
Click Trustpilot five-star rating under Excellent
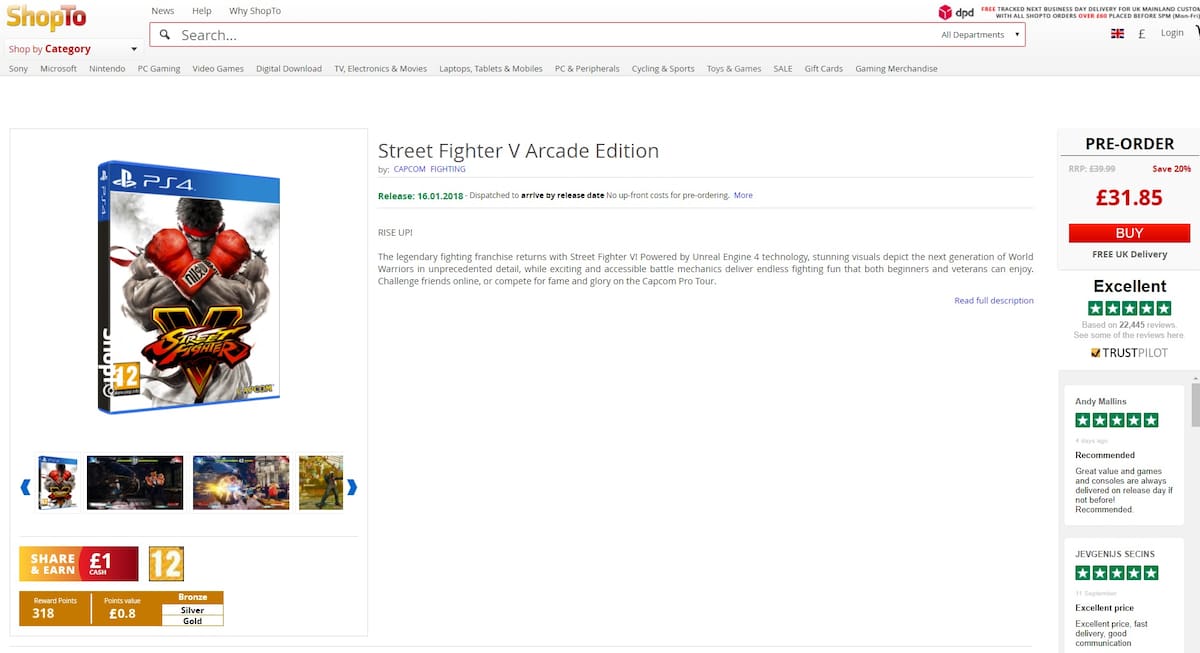pos(1129,309)
